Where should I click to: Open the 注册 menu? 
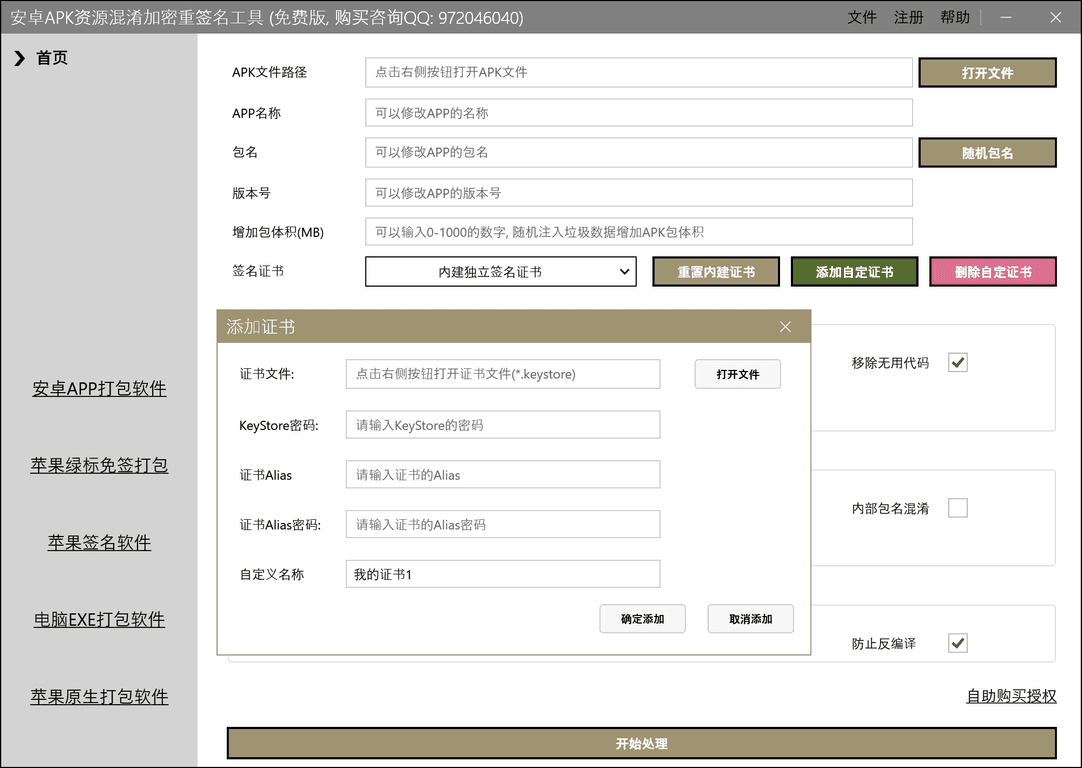(x=908, y=18)
